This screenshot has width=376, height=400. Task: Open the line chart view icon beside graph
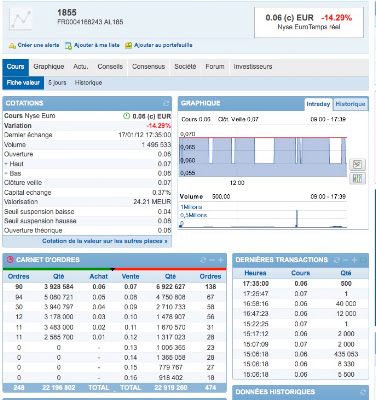(x=357, y=164)
